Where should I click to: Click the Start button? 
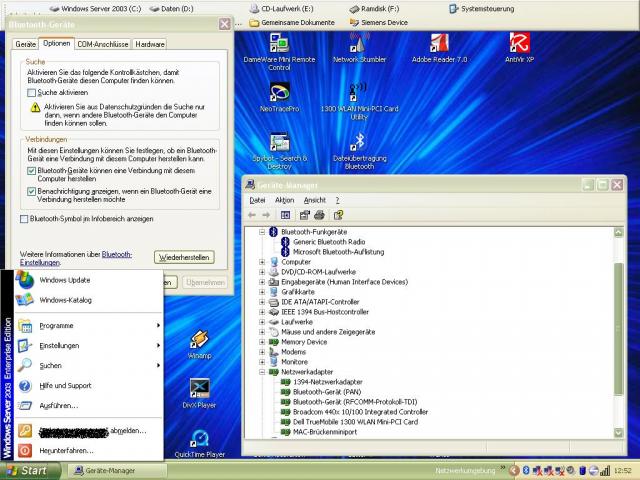[x=30, y=471]
